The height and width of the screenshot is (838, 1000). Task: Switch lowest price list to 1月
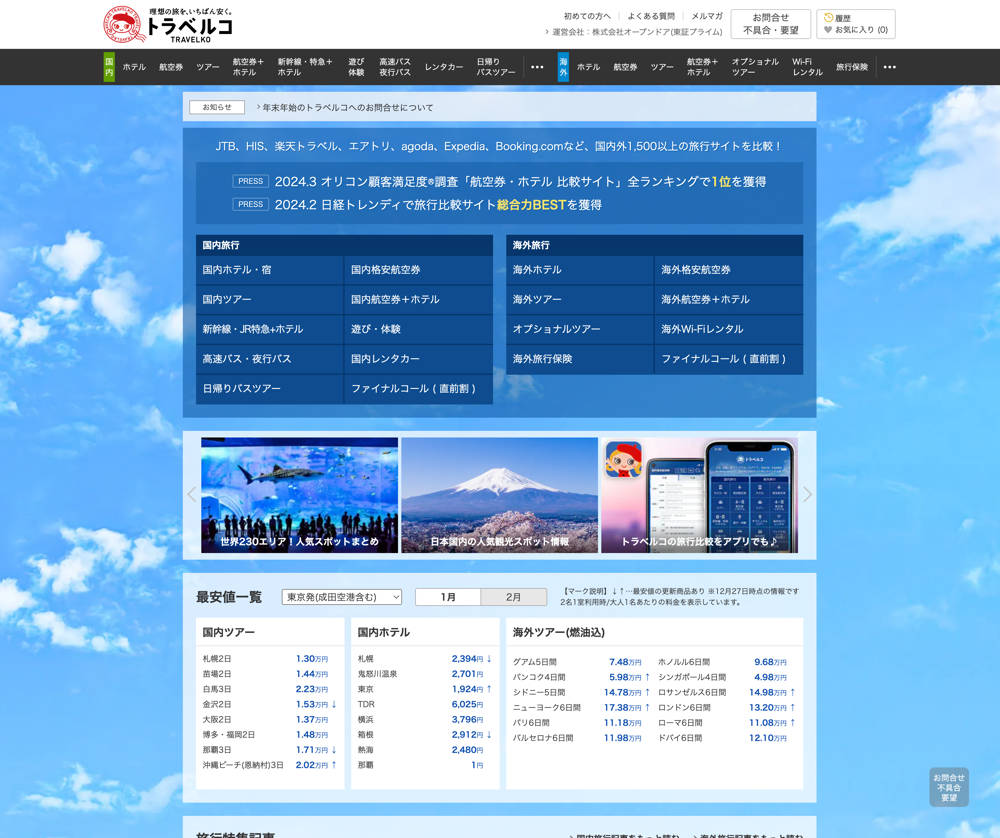click(448, 597)
